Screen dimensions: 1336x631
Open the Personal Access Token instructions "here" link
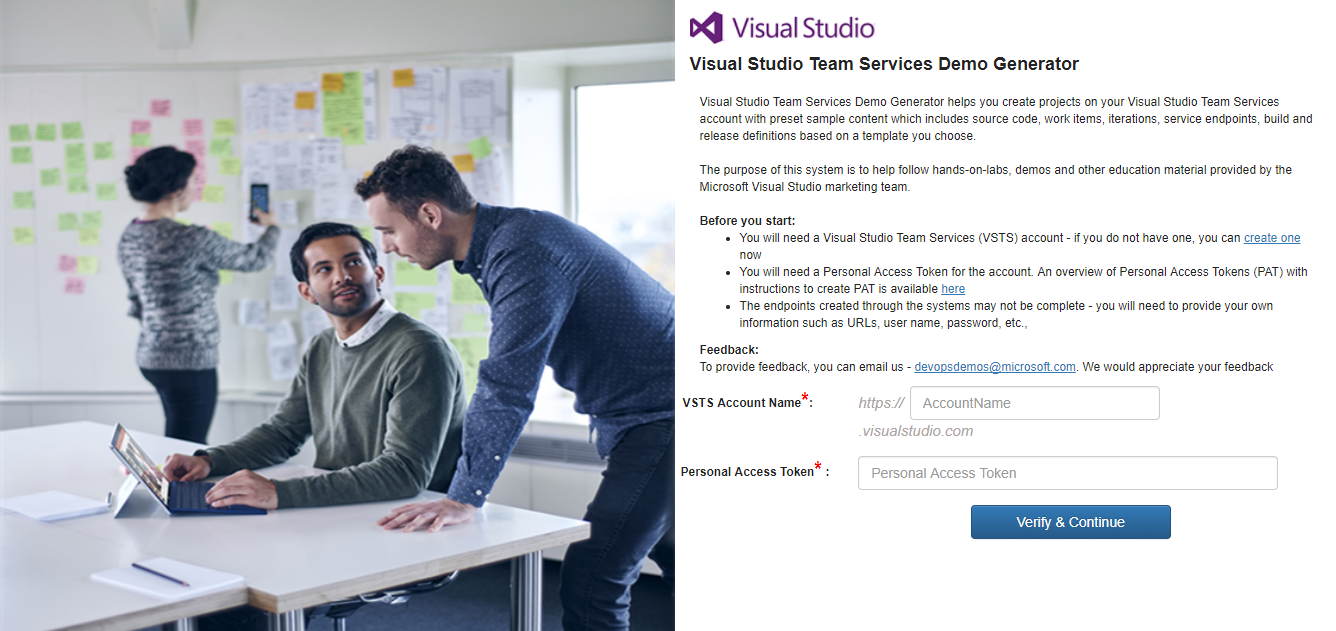point(953,289)
